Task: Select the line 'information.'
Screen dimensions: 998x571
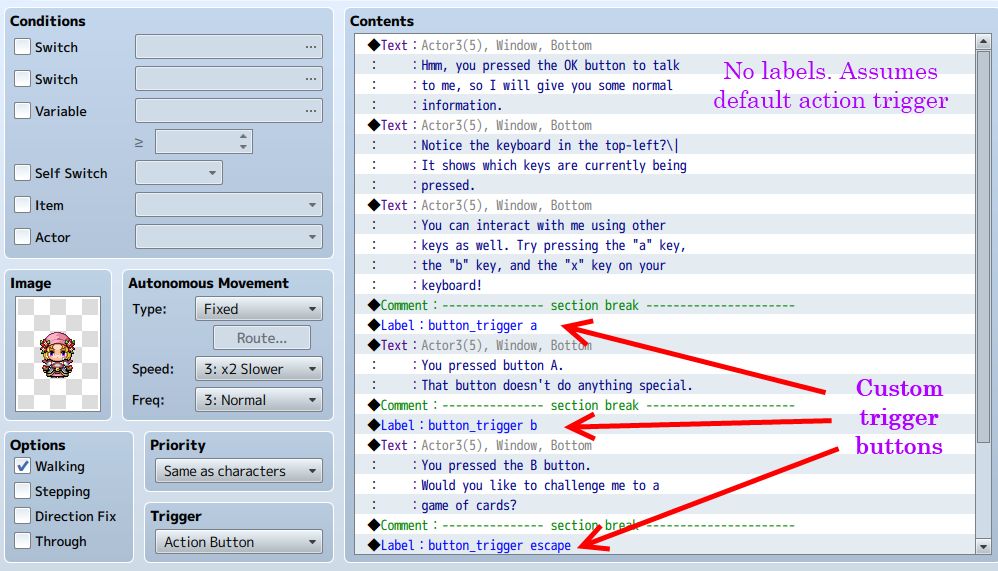Action: [x=664, y=105]
